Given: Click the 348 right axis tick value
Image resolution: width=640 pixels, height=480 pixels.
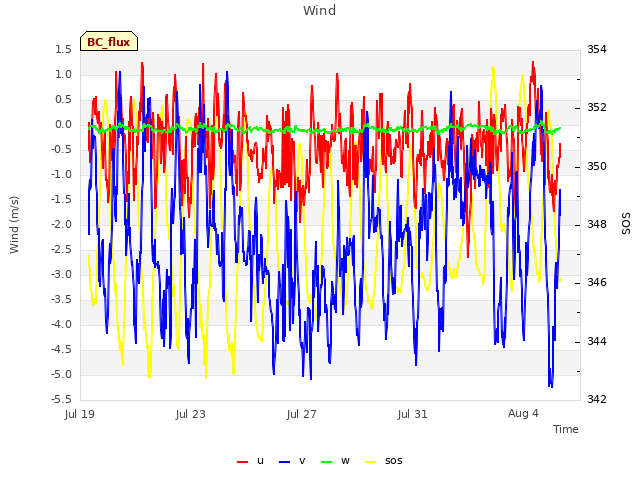Looking at the screenshot, I should (x=597, y=224).
